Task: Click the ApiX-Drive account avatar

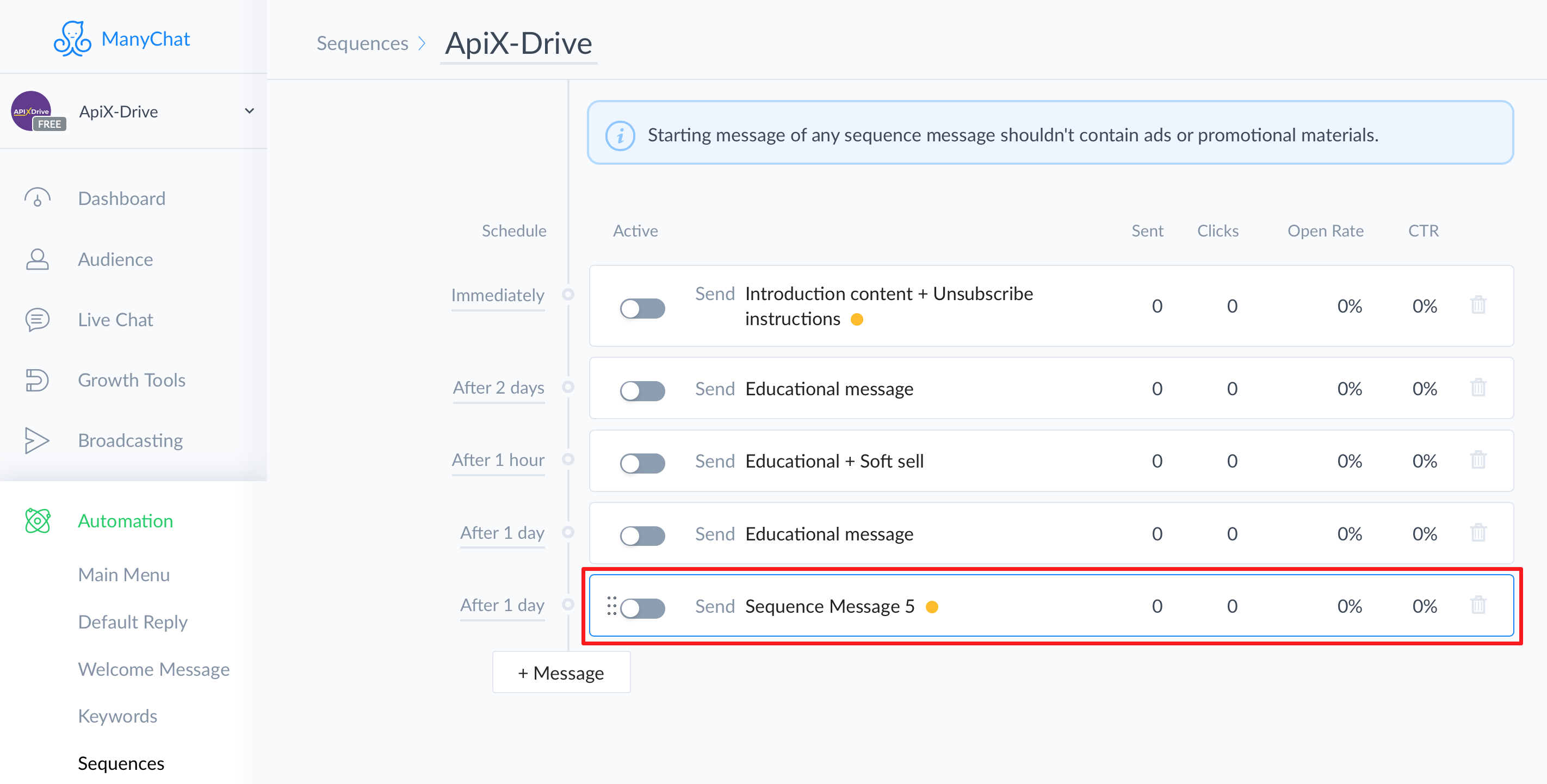Action: click(31, 111)
